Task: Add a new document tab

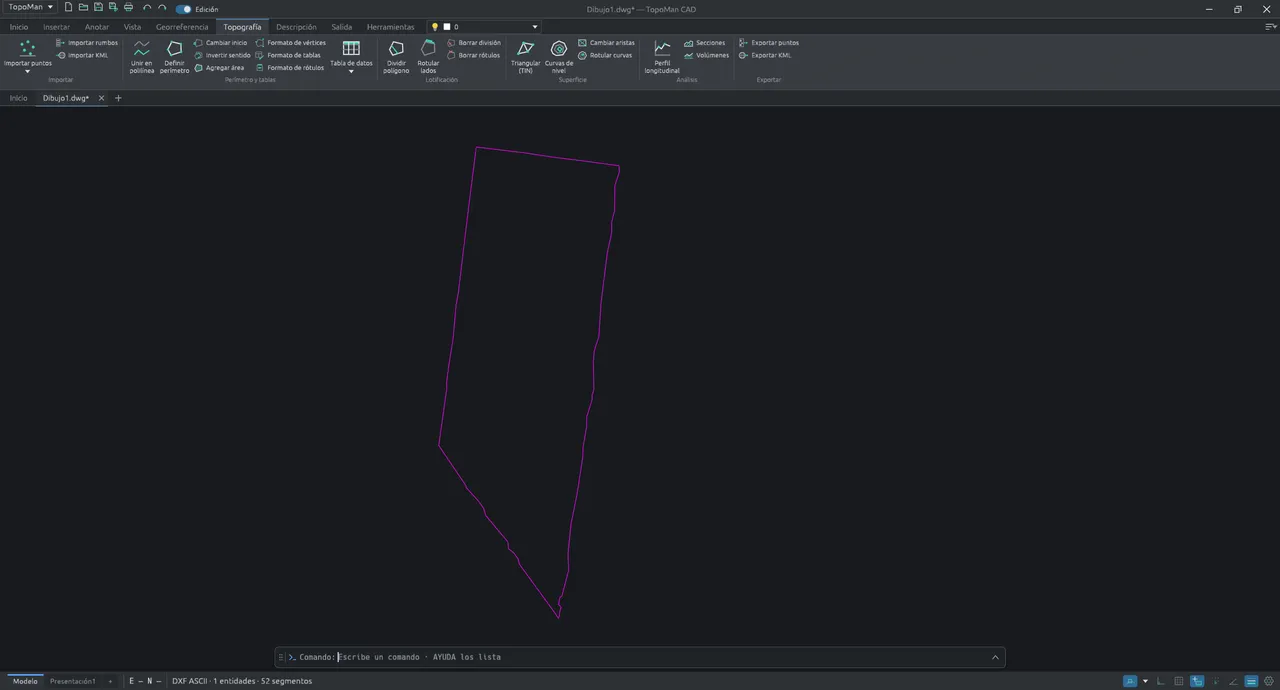Action: [x=118, y=98]
